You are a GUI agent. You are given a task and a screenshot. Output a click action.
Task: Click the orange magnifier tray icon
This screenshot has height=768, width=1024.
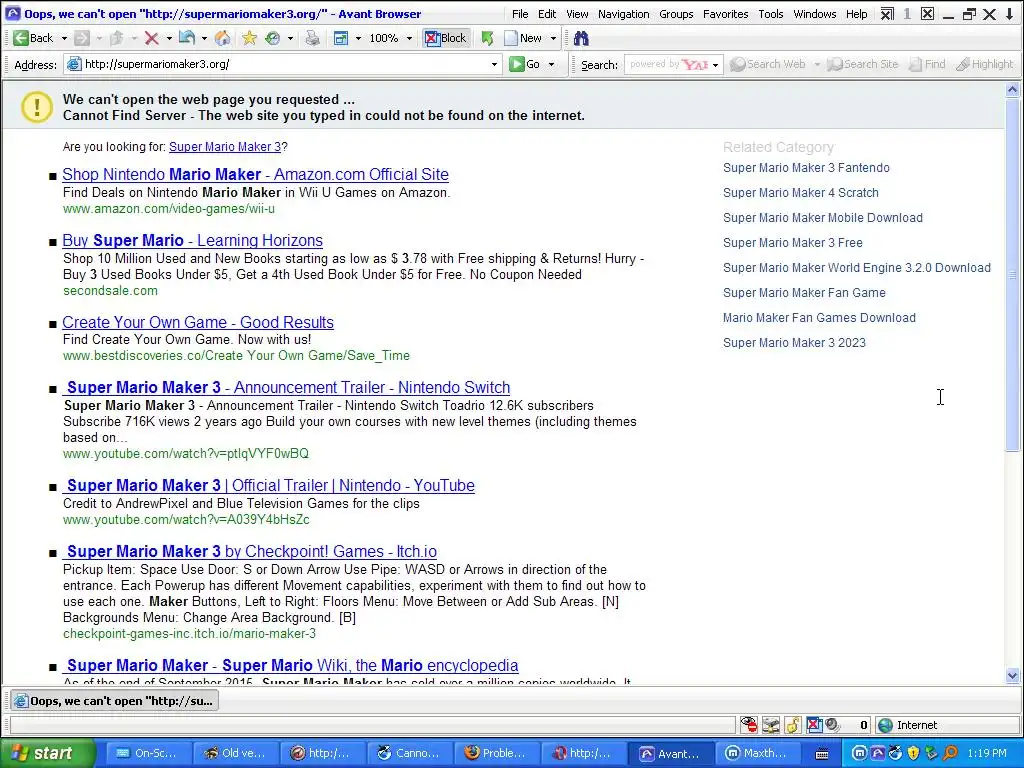pos(950,754)
